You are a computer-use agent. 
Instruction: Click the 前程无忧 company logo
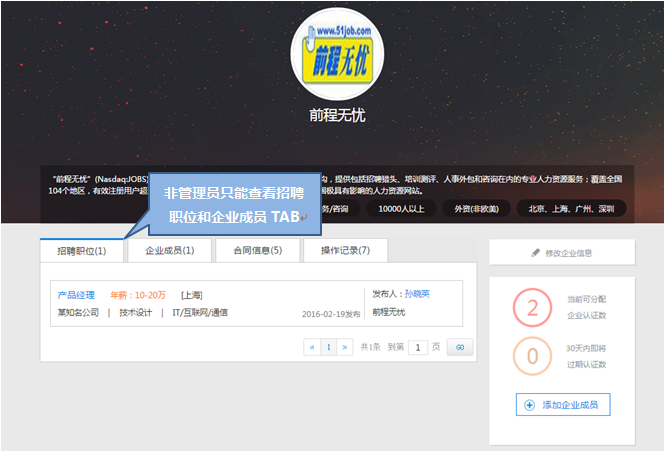338,54
